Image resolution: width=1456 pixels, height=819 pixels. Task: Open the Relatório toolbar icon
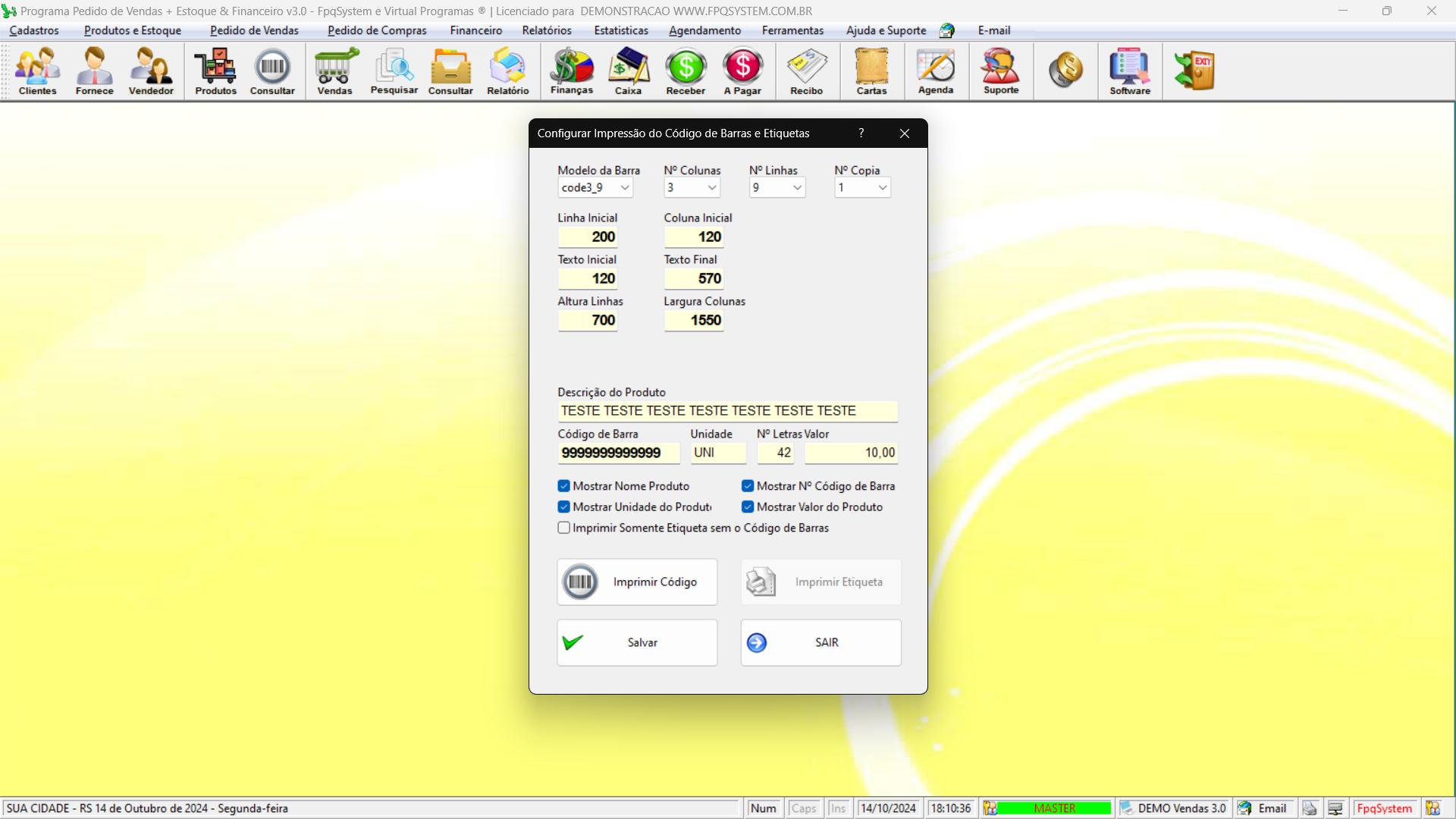[x=507, y=71]
